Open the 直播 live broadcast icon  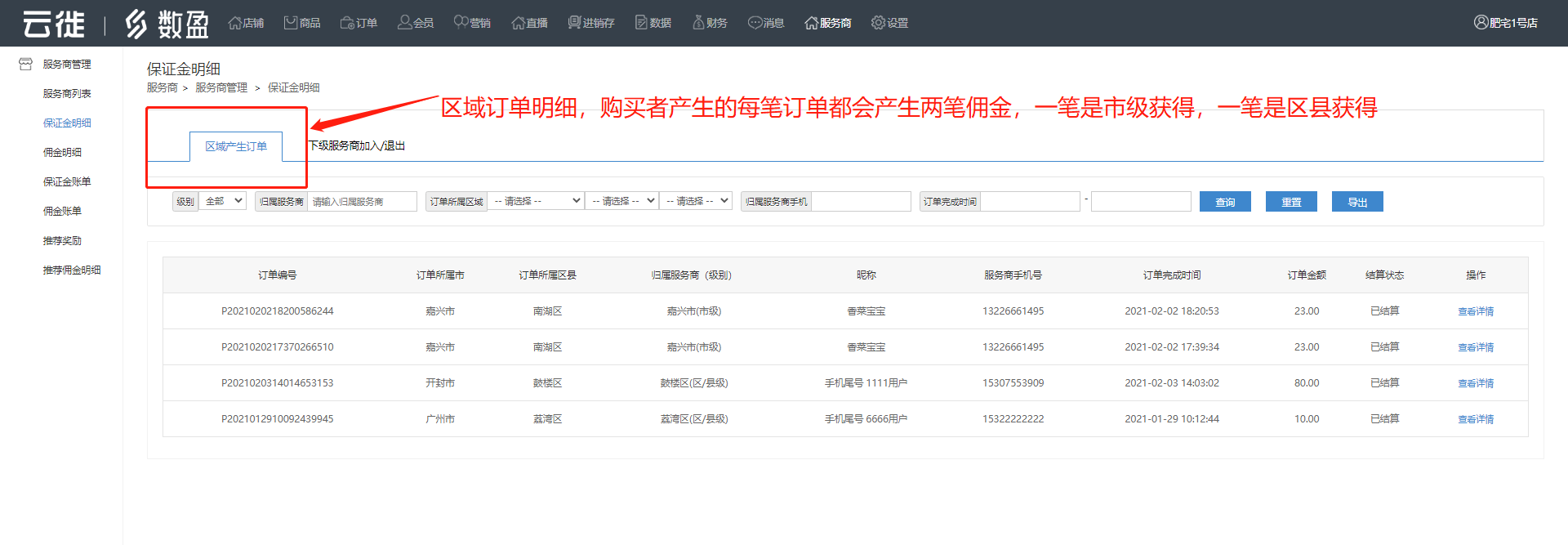click(518, 23)
